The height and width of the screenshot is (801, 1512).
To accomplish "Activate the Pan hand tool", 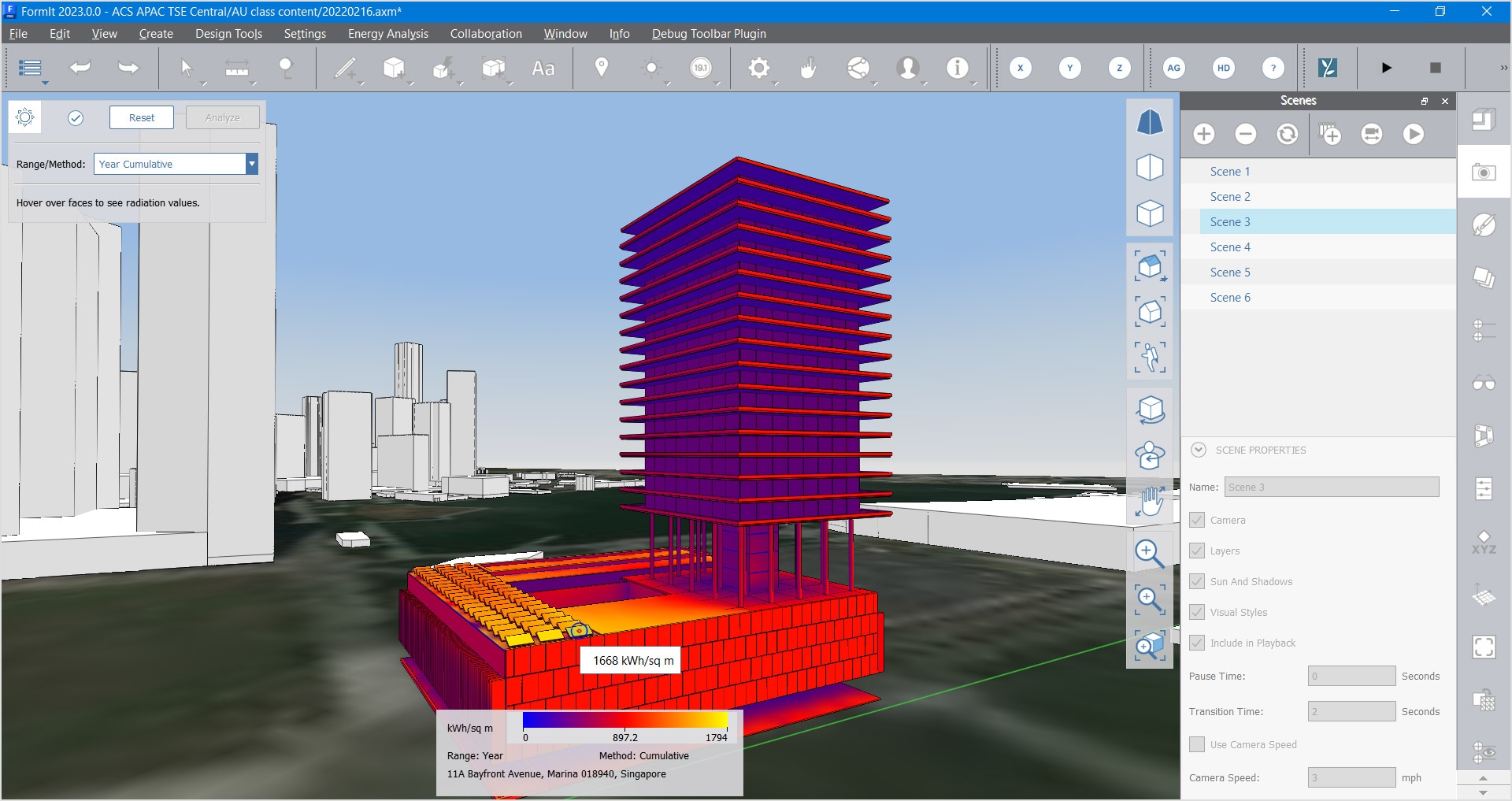I will point(1150,501).
